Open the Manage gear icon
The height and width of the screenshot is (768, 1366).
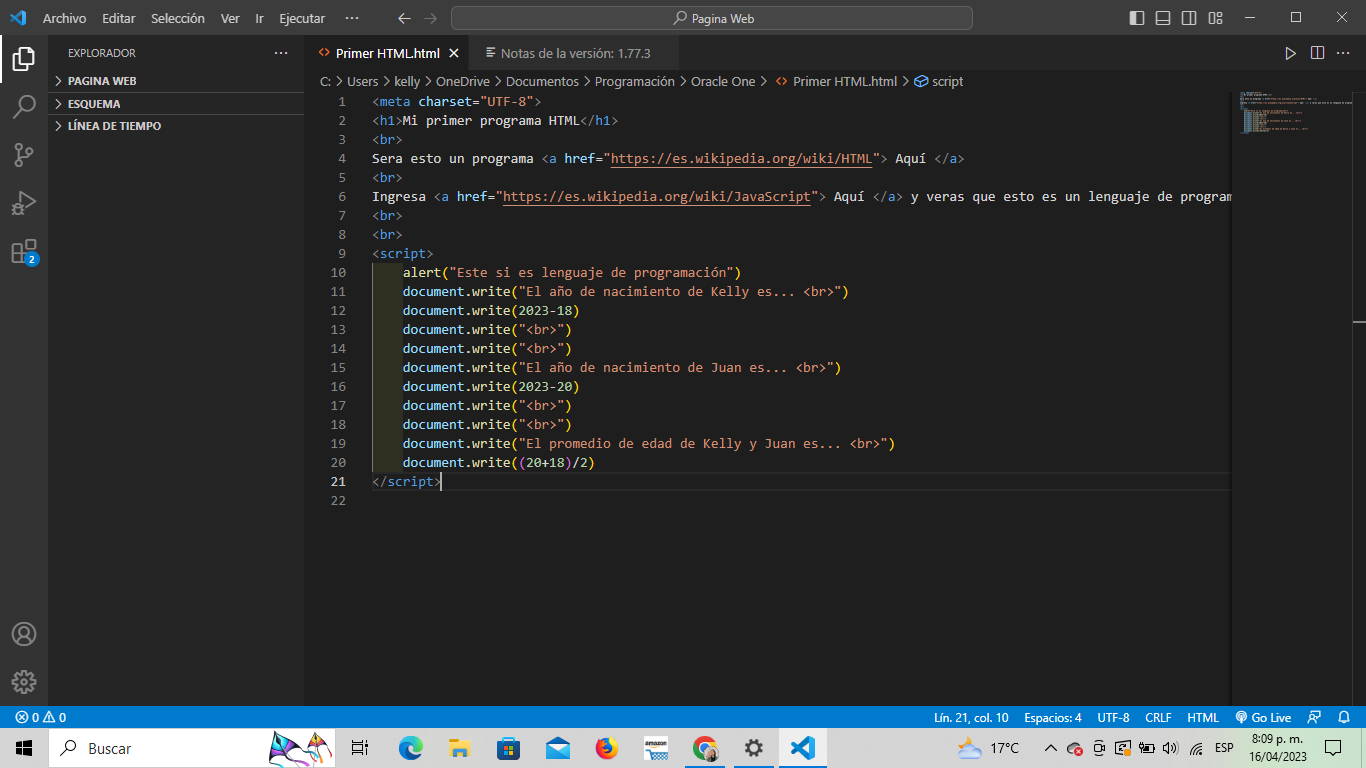24,682
